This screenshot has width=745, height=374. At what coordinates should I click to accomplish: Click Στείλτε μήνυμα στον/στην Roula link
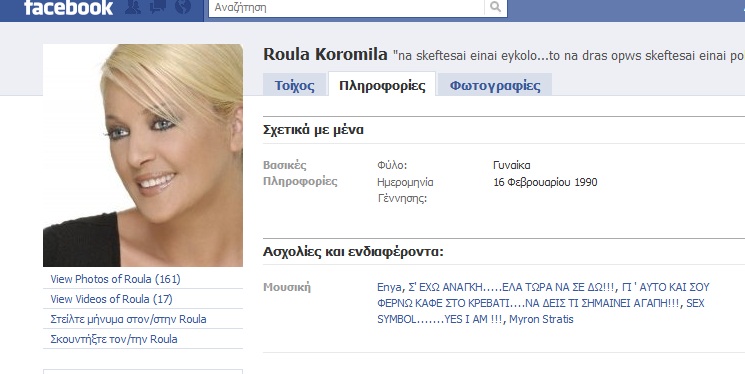[128, 319]
